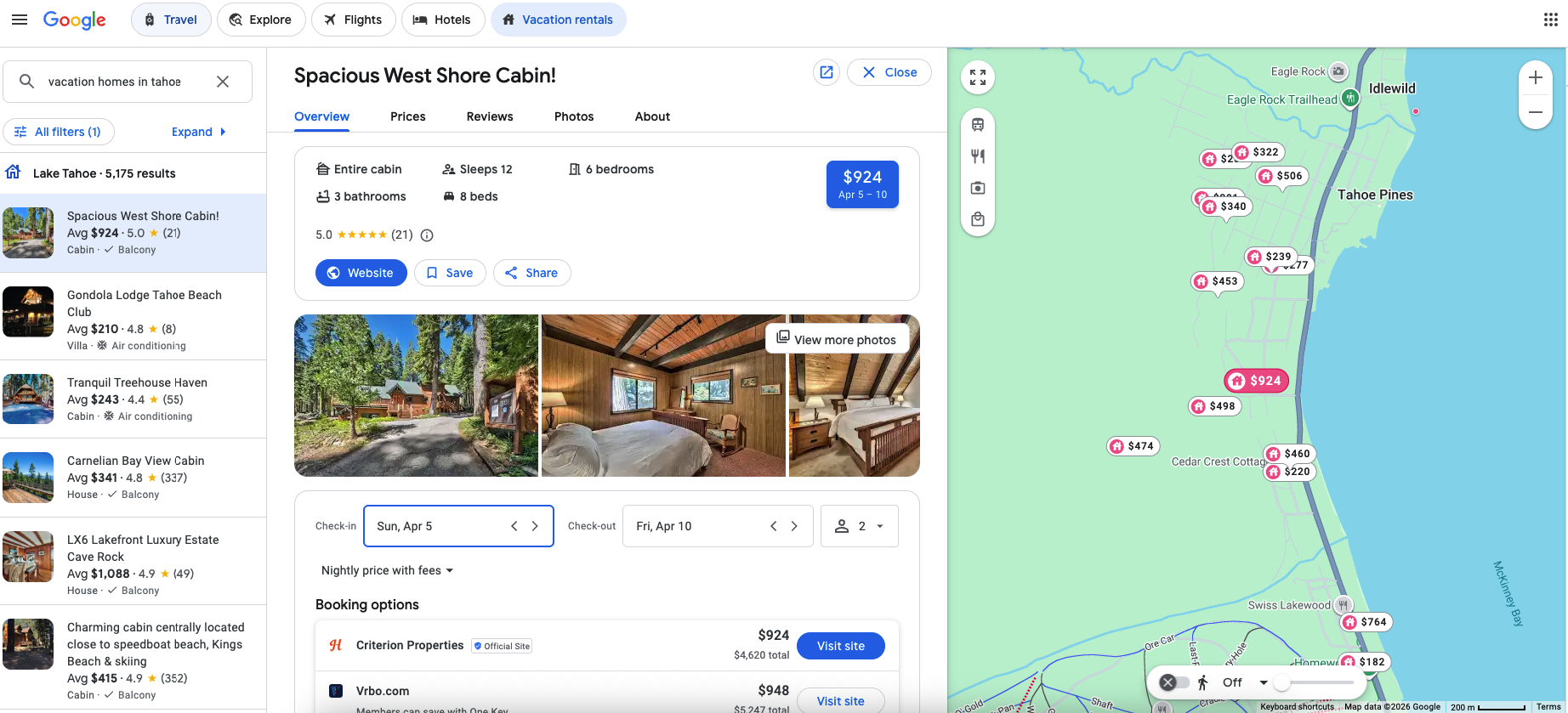This screenshot has height=713, width=1568.
Task: Switch to the About tab
Action: pos(652,117)
